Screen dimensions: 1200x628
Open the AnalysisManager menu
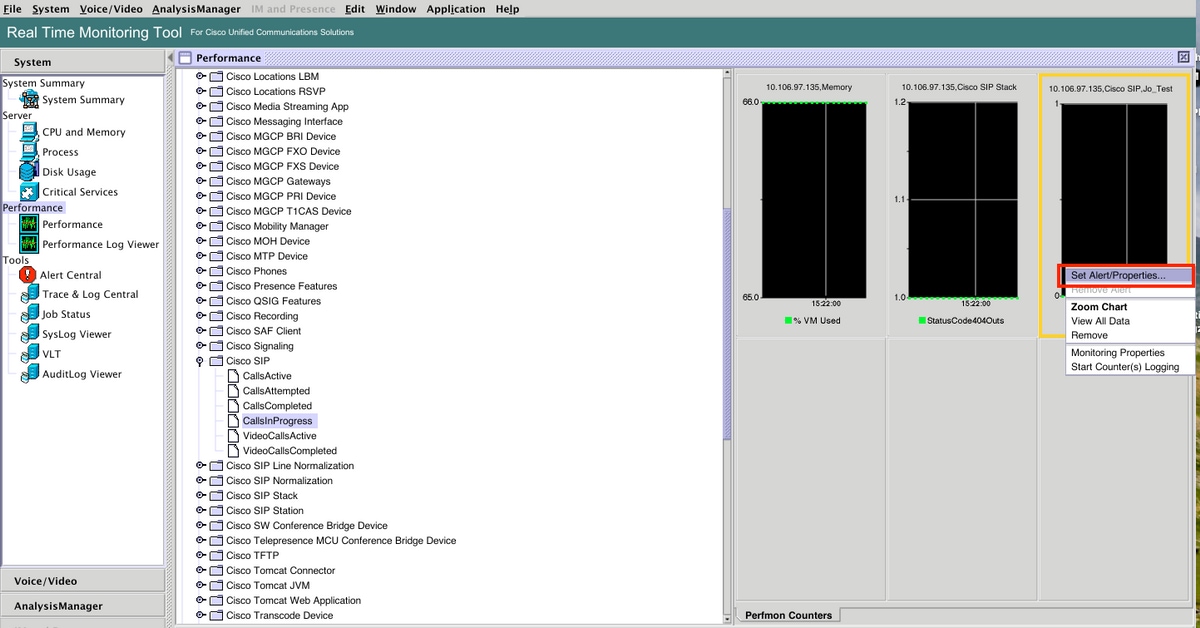[x=196, y=9]
